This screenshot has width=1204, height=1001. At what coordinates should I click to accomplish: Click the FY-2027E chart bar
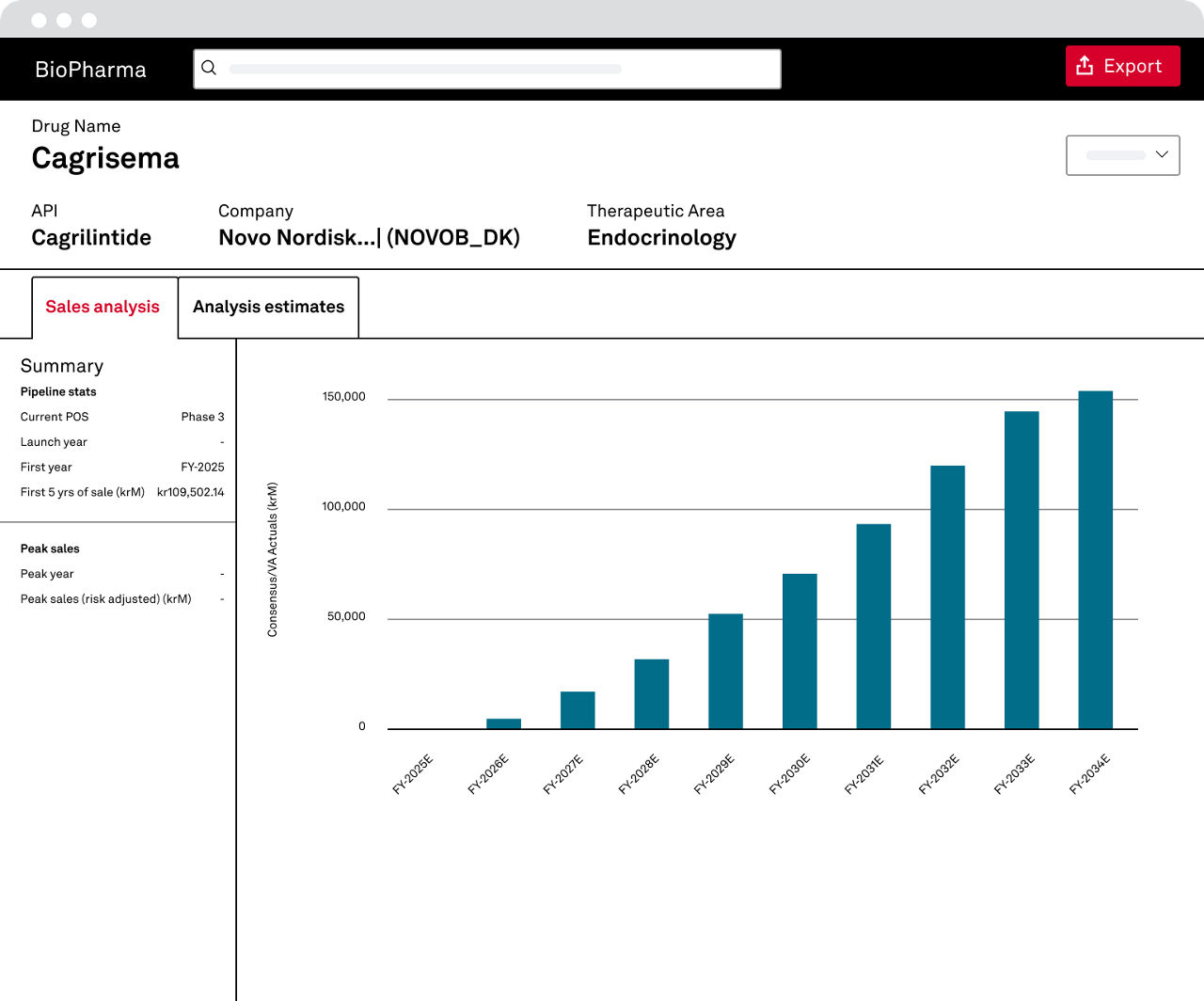point(578,710)
